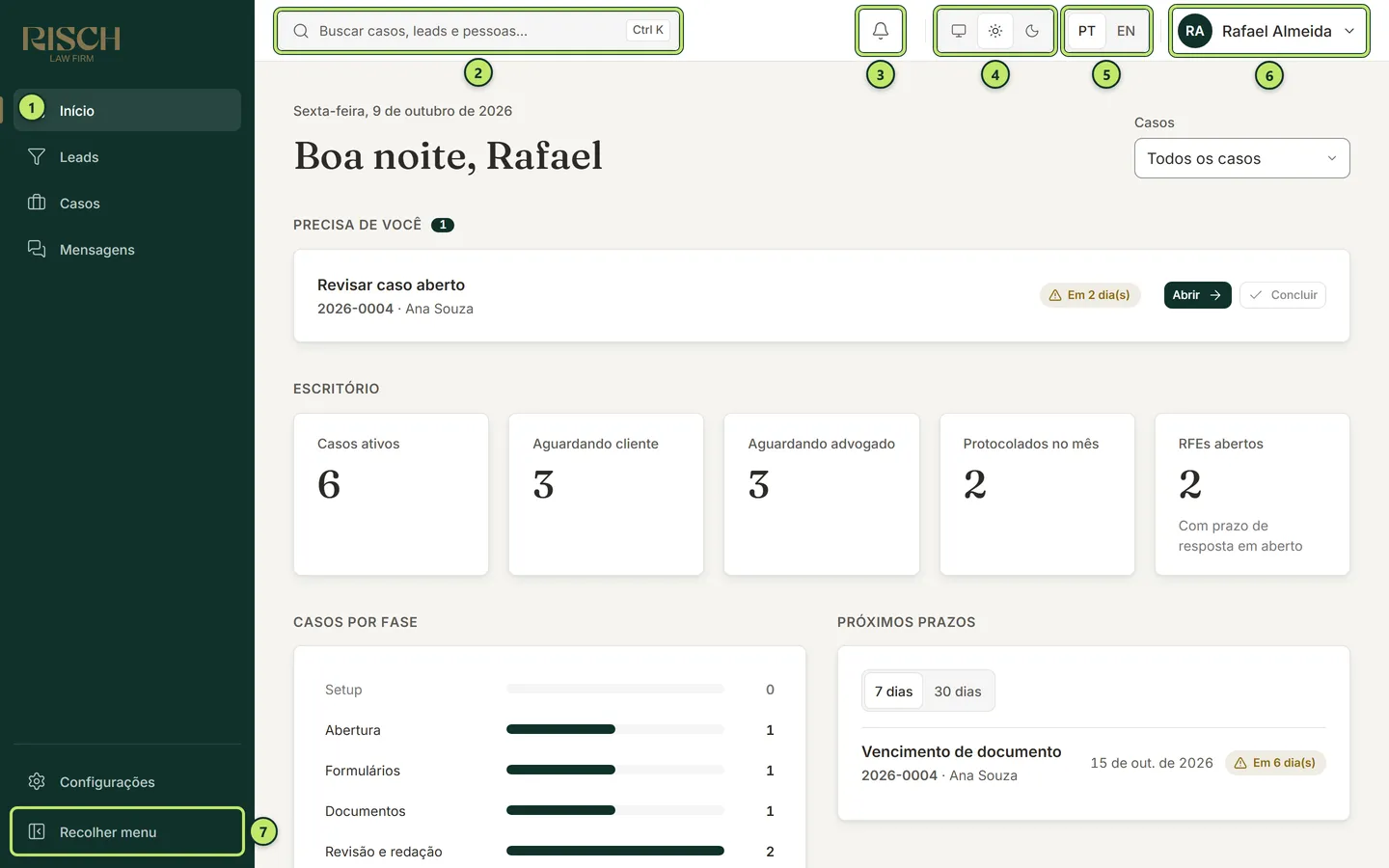Open Configurações settings page
The height and width of the screenshot is (868, 1389).
pyautogui.click(x=127, y=781)
